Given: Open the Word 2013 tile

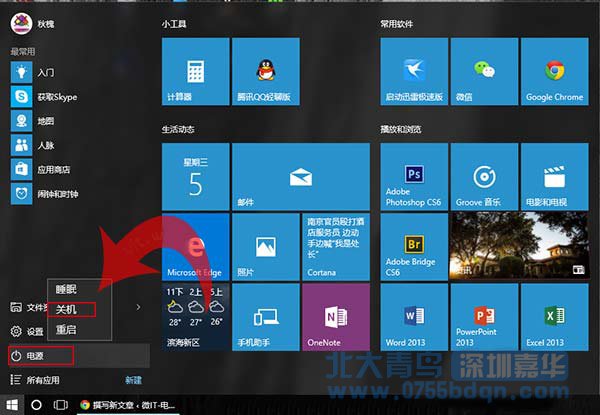Looking at the screenshot, I should 414,317.
